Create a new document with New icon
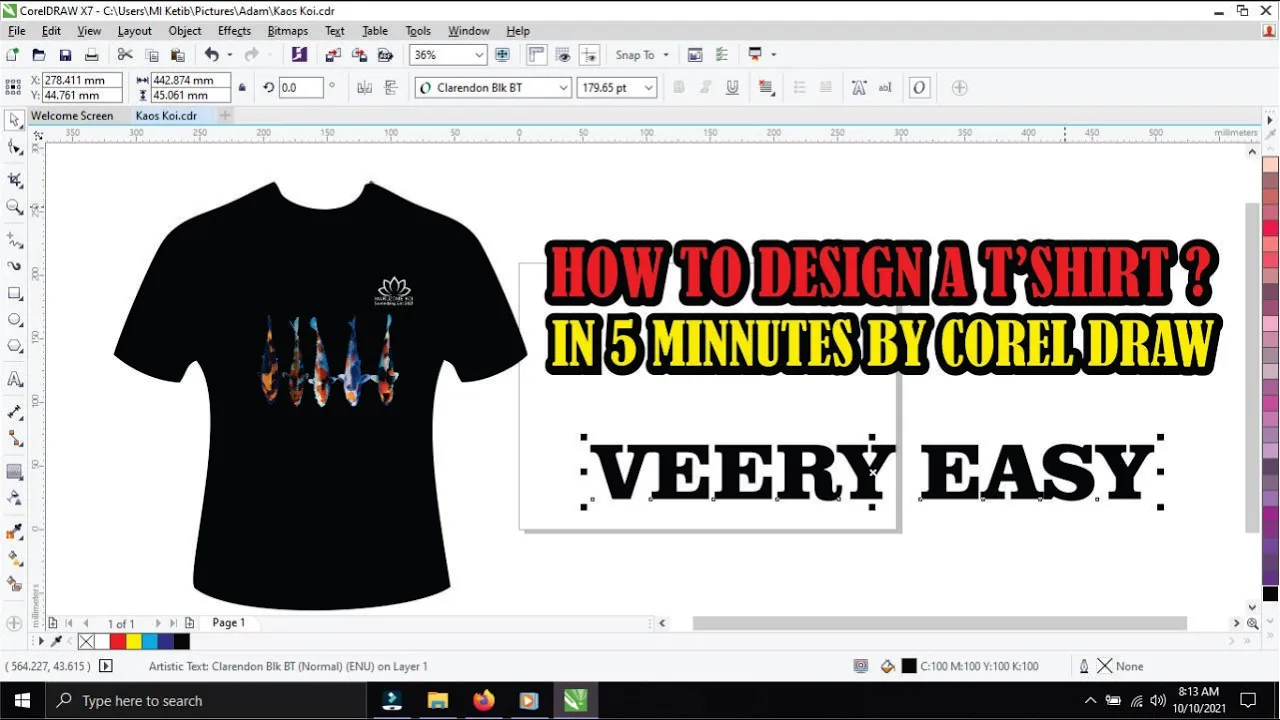The image size is (1280, 720). pos(13,55)
